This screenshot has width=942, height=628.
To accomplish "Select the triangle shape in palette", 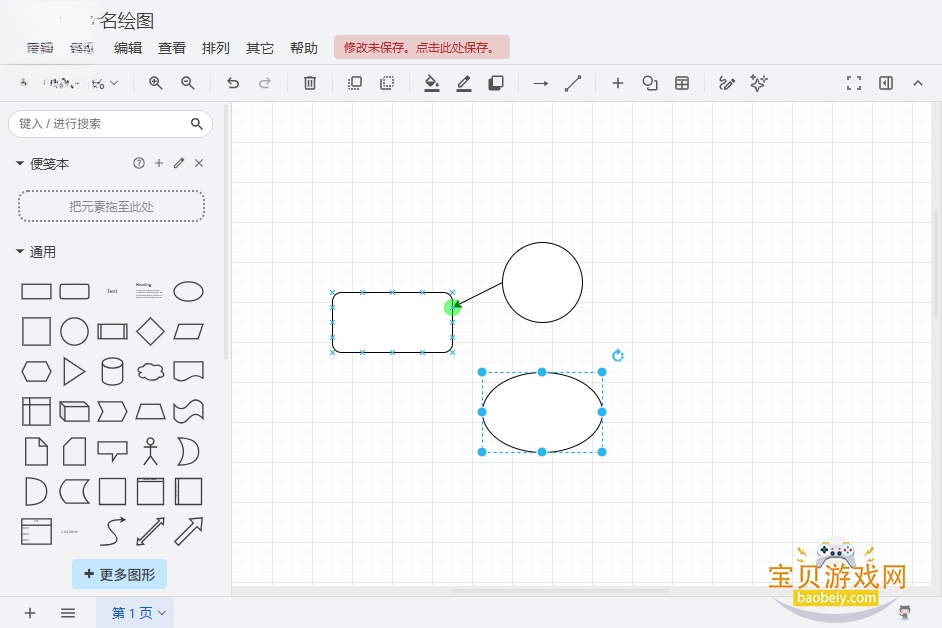I will pos(74,371).
